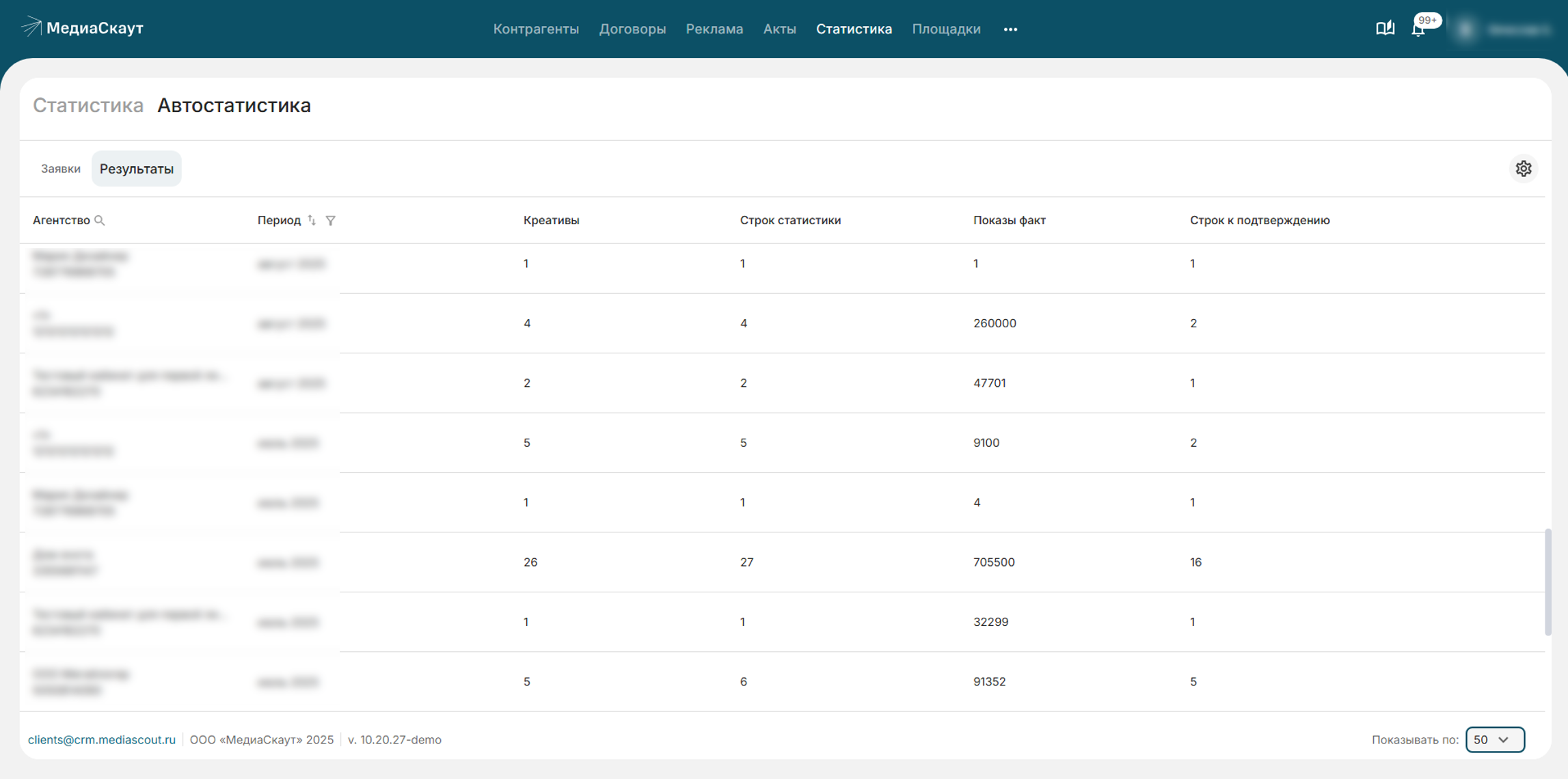This screenshot has width=1568, height=779.
Task: Click the clients@crm.mediascout.ru email link
Action: pyautogui.click(x=102, y=739)
